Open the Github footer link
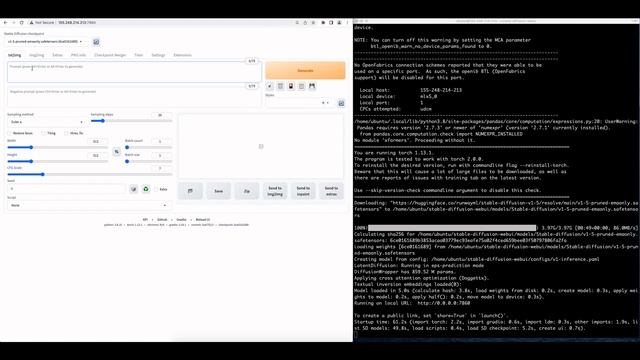 (162, 220)
